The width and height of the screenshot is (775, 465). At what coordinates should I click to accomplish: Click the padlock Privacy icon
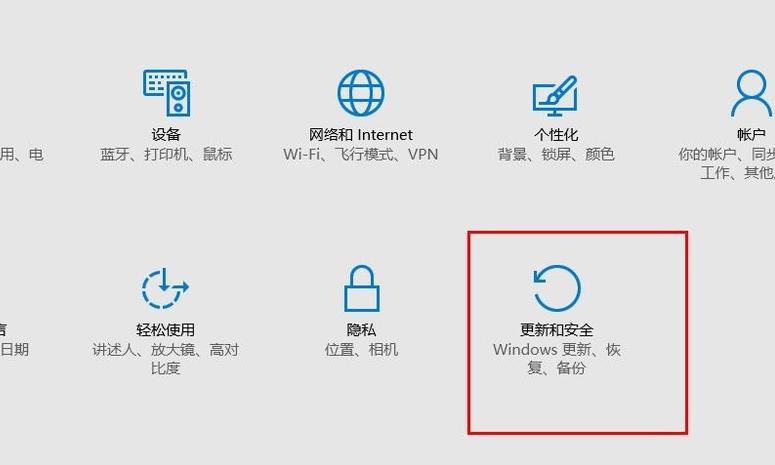[361, 289]
